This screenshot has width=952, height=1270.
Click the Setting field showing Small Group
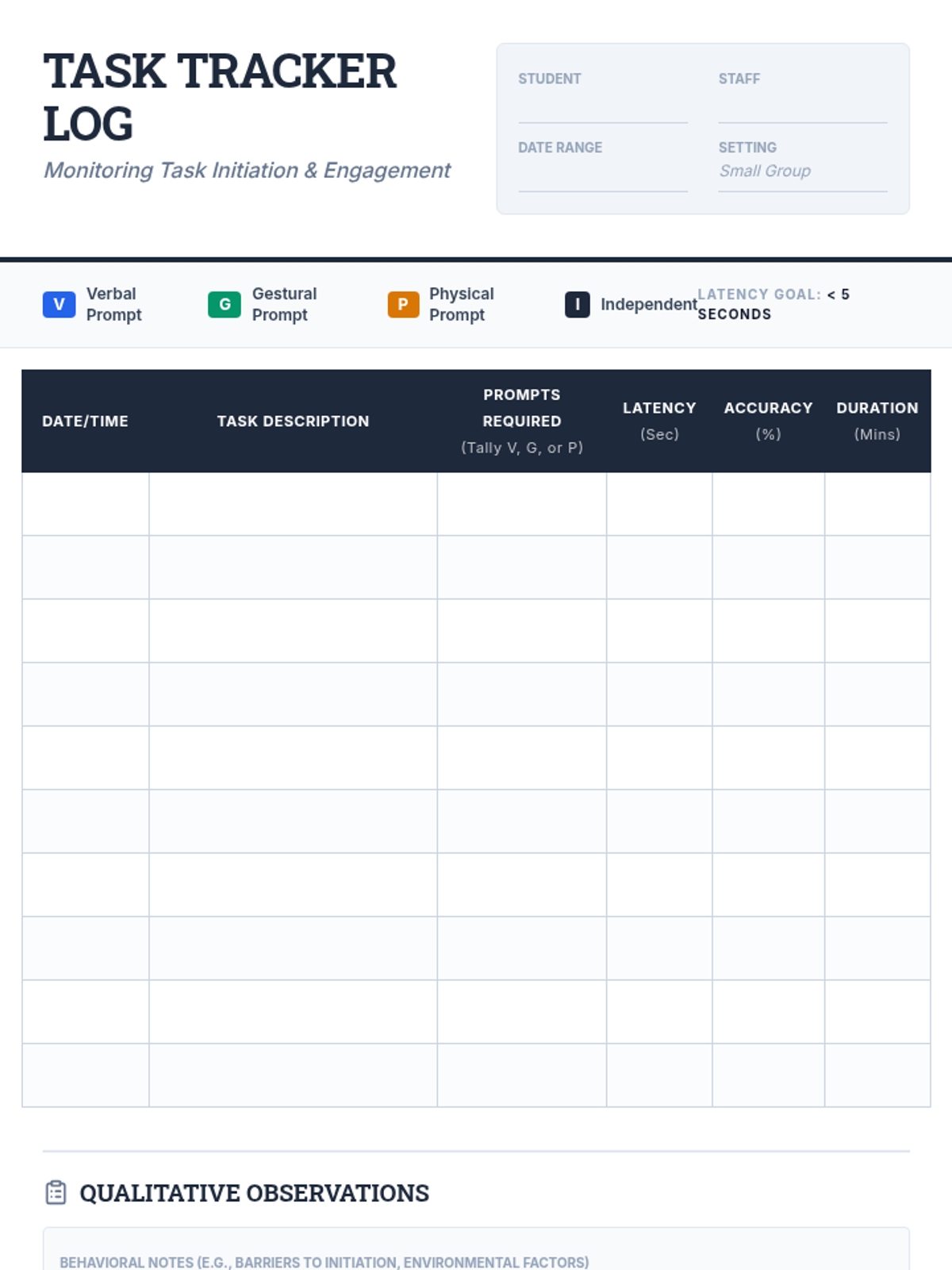coord(802,171)
